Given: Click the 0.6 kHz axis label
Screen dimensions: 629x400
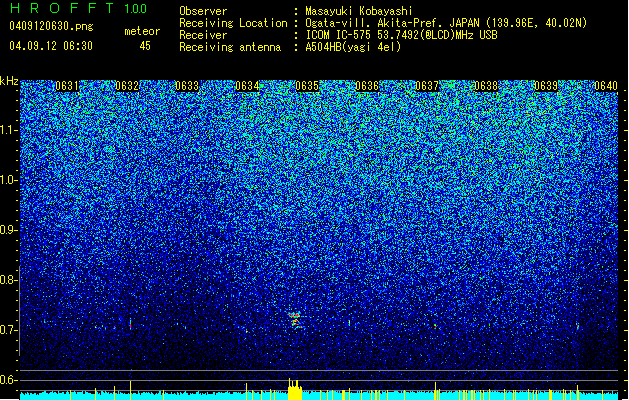Looking at the screenshot, I should tap(9, 380).
